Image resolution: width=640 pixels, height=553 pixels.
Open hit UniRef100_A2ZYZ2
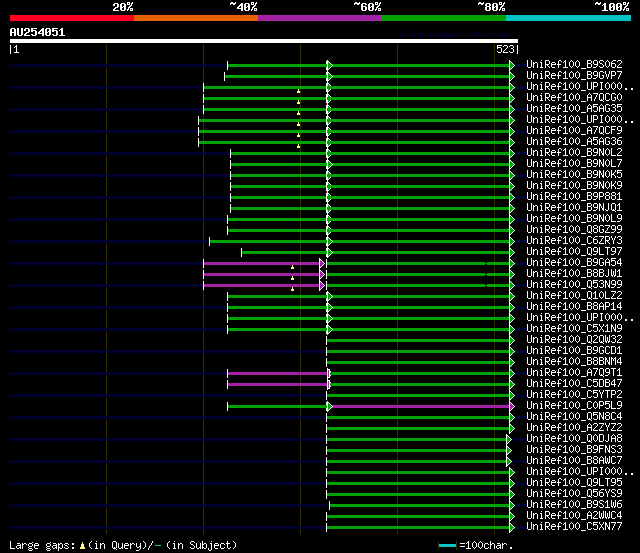pyautogui.click(x=574, y=428)
